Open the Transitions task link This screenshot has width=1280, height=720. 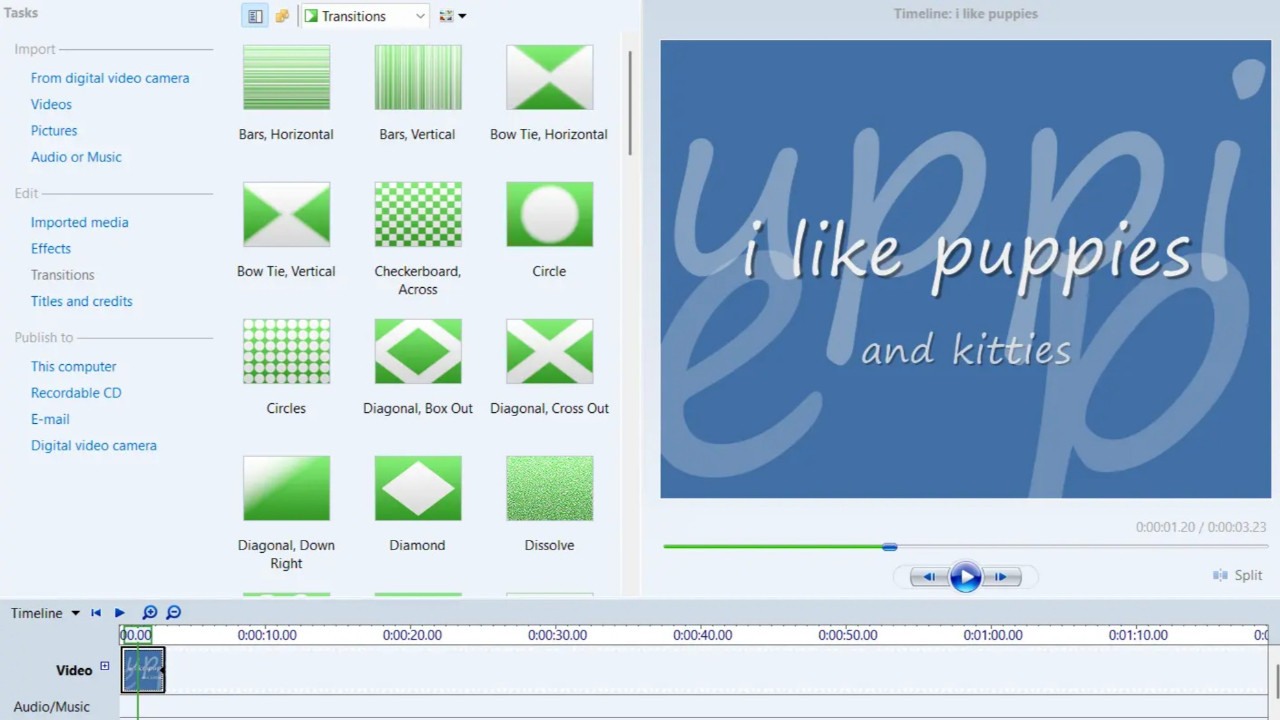coord(63,275)
